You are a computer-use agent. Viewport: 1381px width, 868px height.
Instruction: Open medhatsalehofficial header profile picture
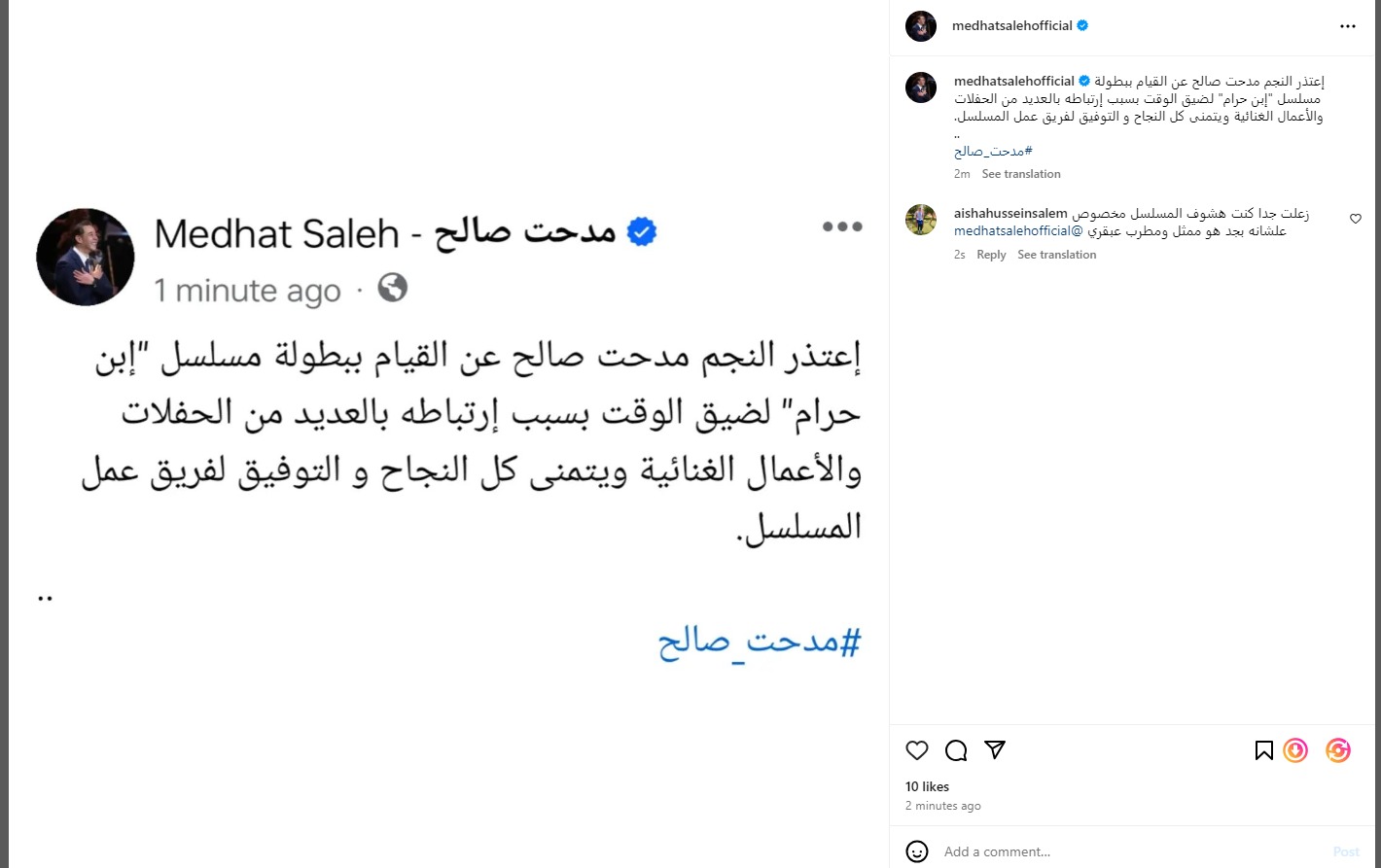click(x=920, y=26)
